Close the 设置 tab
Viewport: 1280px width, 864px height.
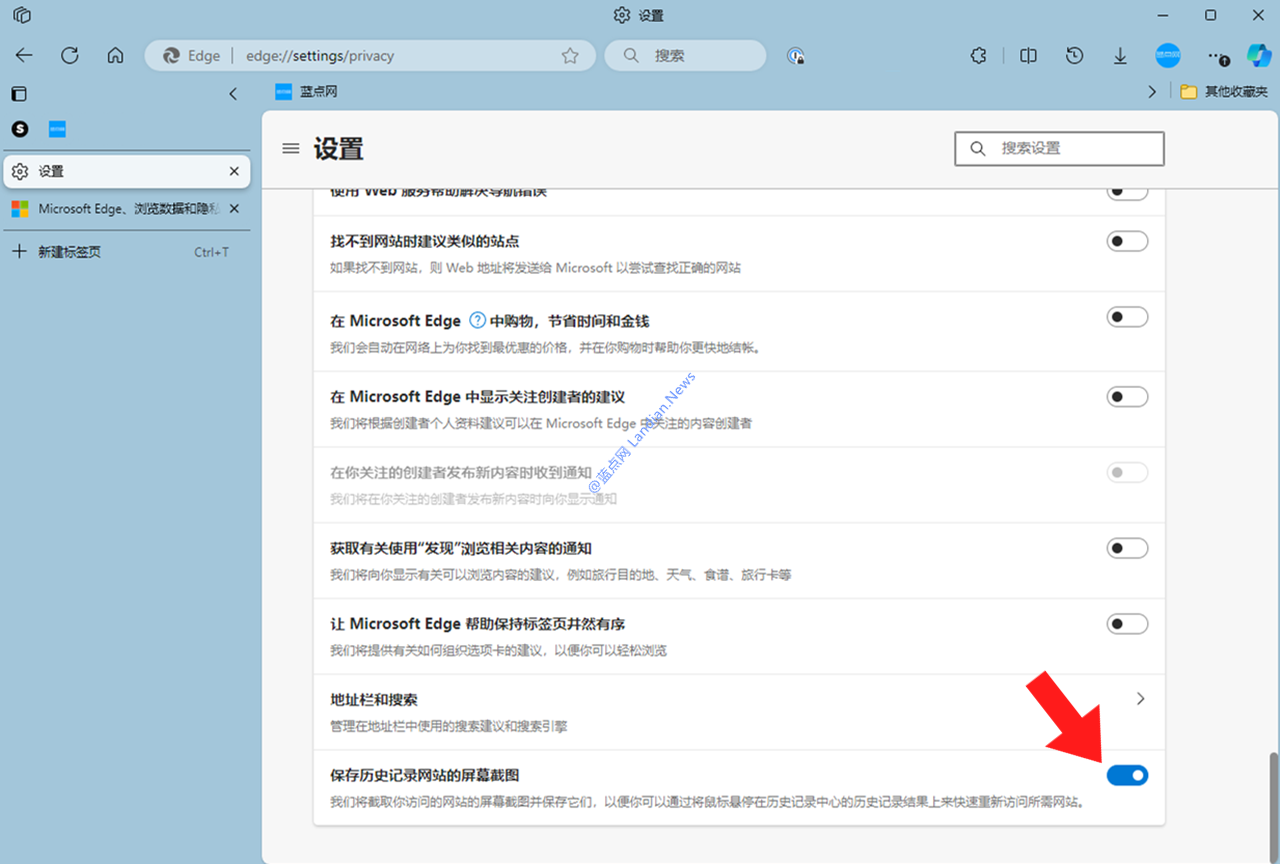click(234, 172)
